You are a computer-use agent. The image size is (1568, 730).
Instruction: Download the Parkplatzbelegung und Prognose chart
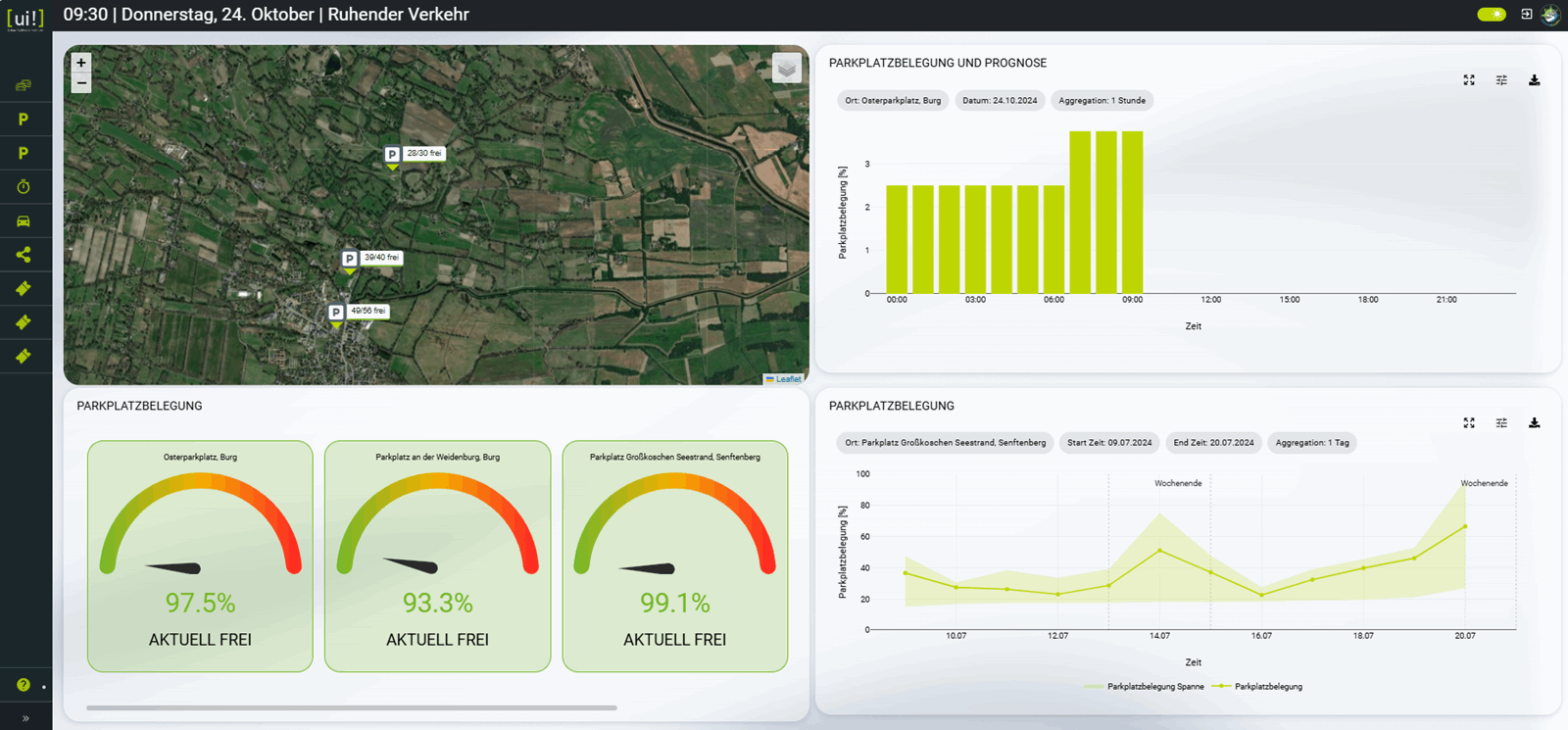(x=1534, y=80)
